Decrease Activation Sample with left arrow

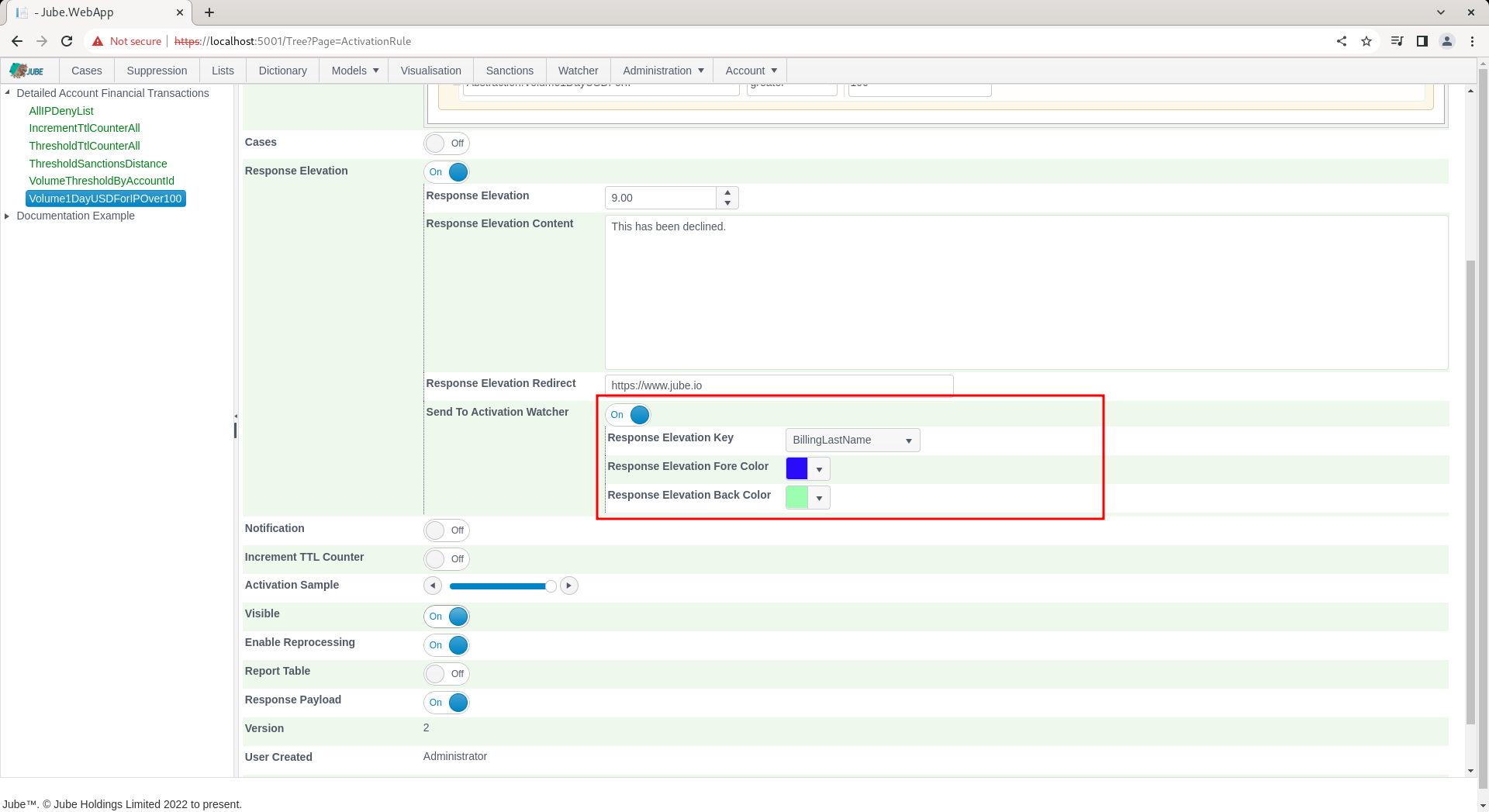tap(433, 586)
